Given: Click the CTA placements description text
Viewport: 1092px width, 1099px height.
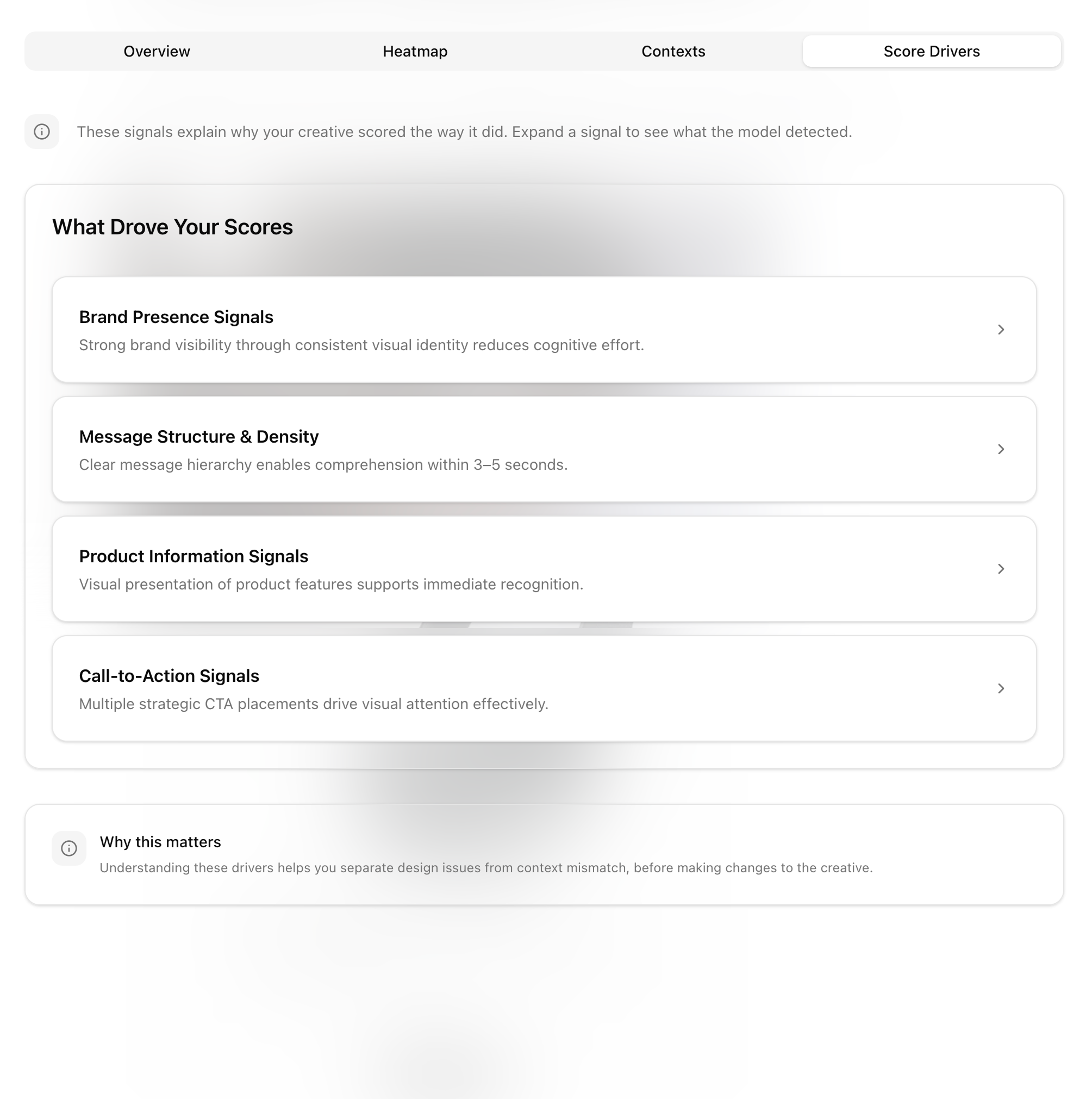Looking at the screenshot, I should (313, 704).
